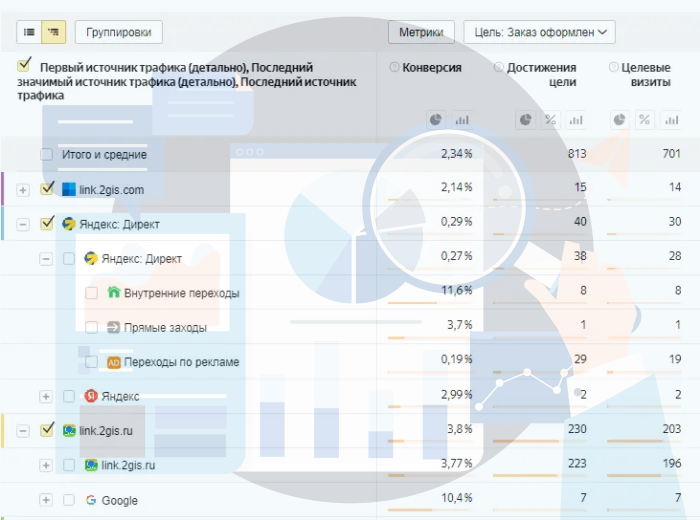Image resolution: width=700 pixels, height=520 pixels.
Task: Click the nested link.2gis.ru icon
Action: (91, 465)
